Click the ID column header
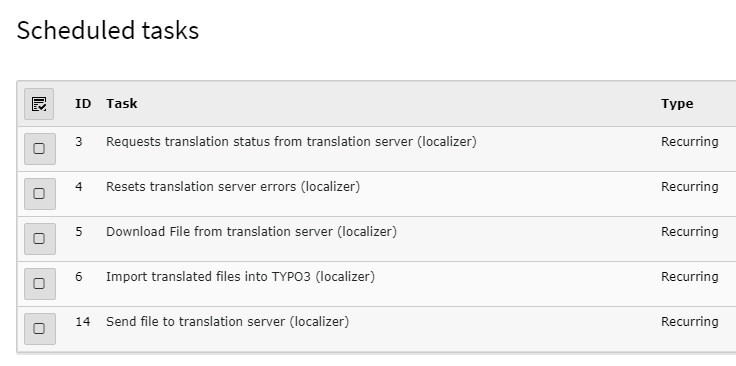Image resolution: width=736 pixels, height=366 pixels. [x=83, y=104]
